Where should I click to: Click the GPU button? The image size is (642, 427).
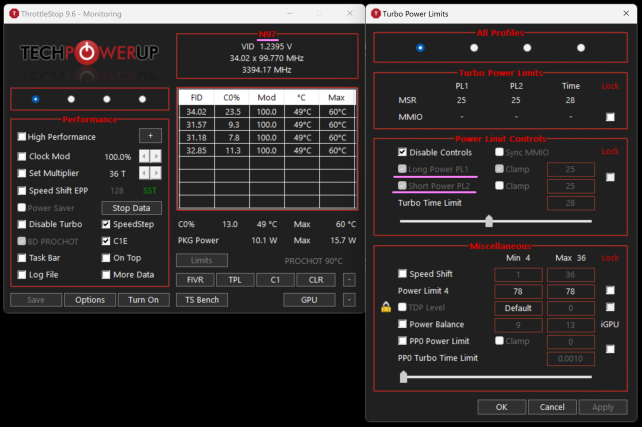point(309,300)
